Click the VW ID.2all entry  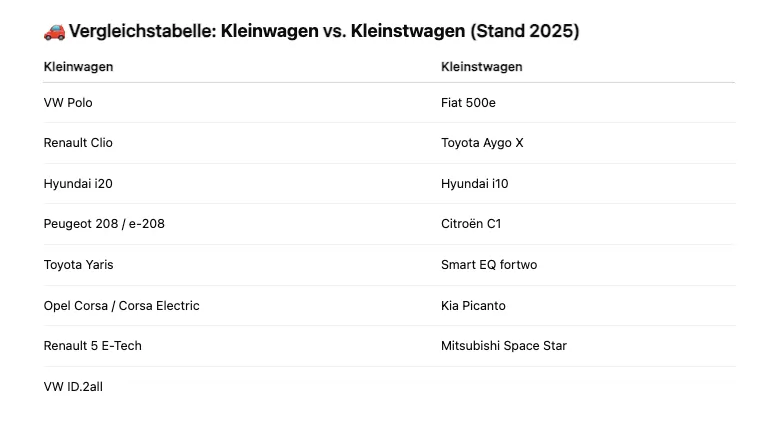point(73,387)
